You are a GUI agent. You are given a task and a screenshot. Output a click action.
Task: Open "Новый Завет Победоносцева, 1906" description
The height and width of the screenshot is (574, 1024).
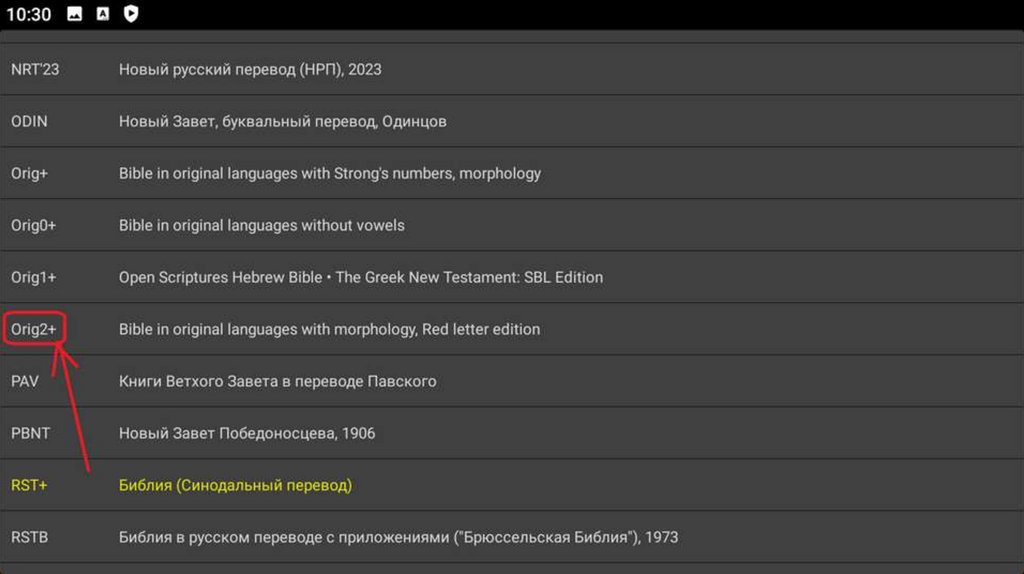click(x=247, y=434)
